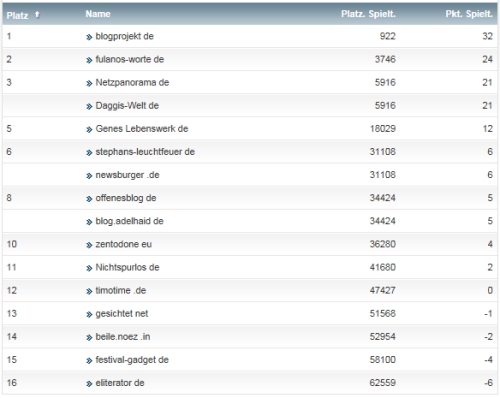Click arrow icon before Nichtspurlos de
The width and height of the screenshot is (500, 398).
pos(89,268)
